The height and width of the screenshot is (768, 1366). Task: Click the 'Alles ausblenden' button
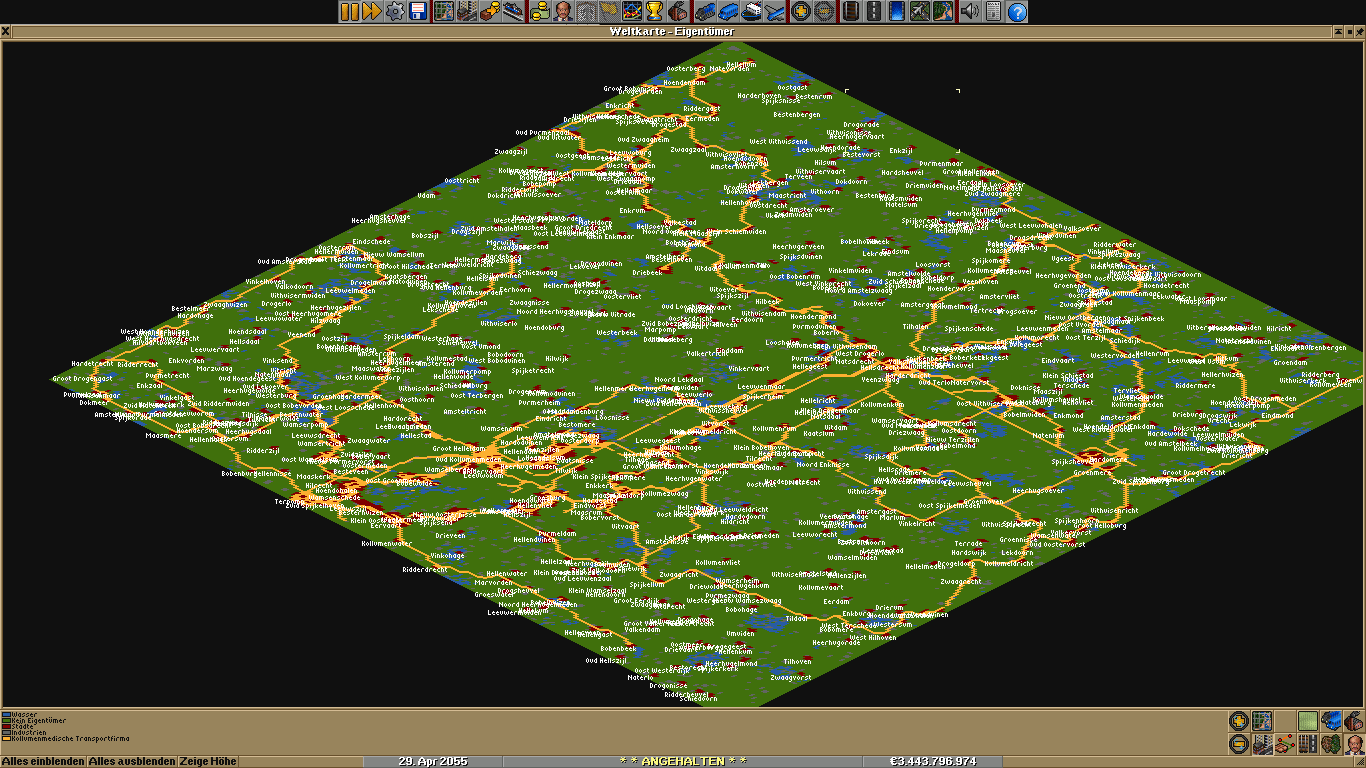131,761
